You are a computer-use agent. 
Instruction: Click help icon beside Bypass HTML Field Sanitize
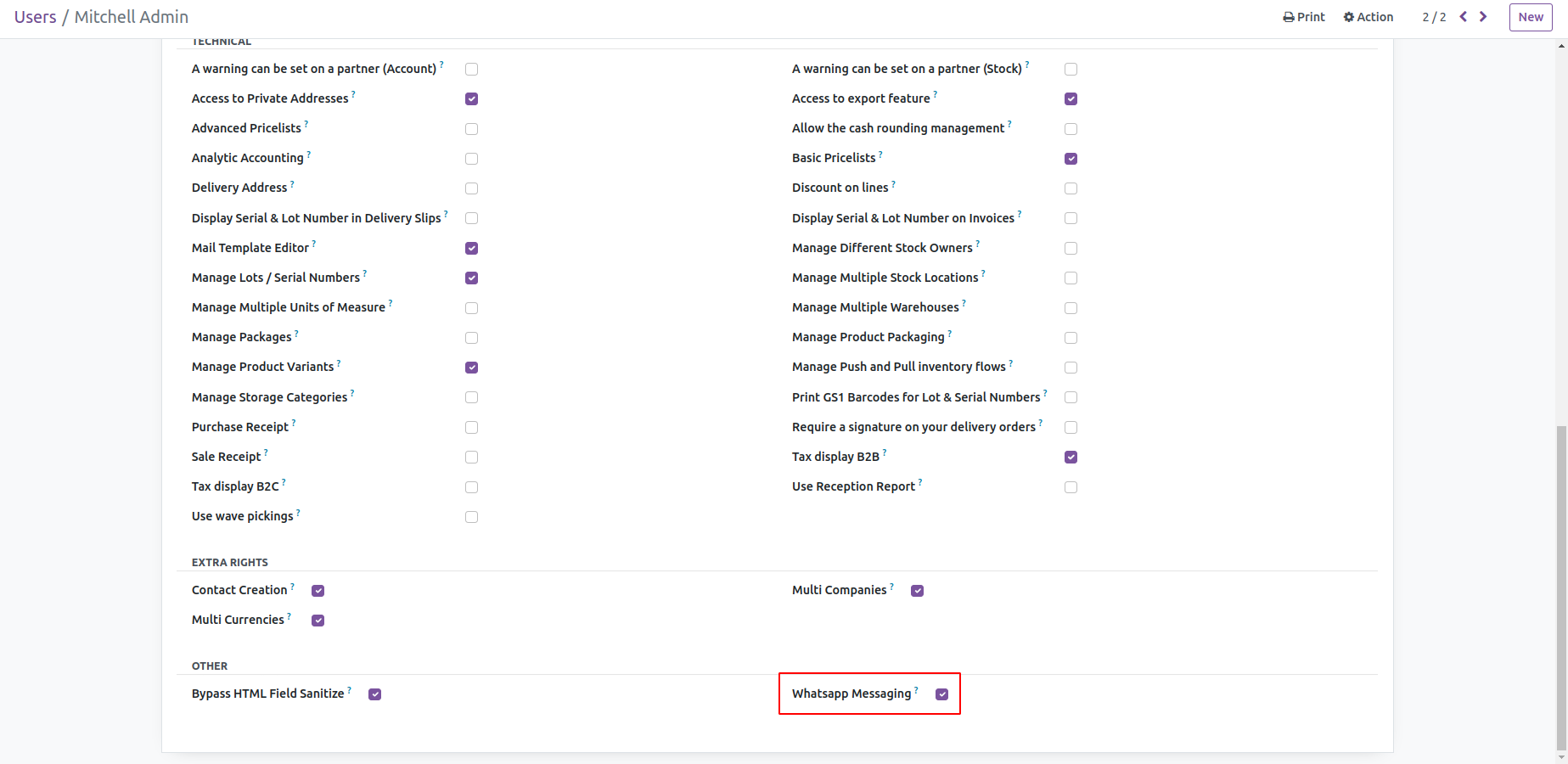(349, 690)
